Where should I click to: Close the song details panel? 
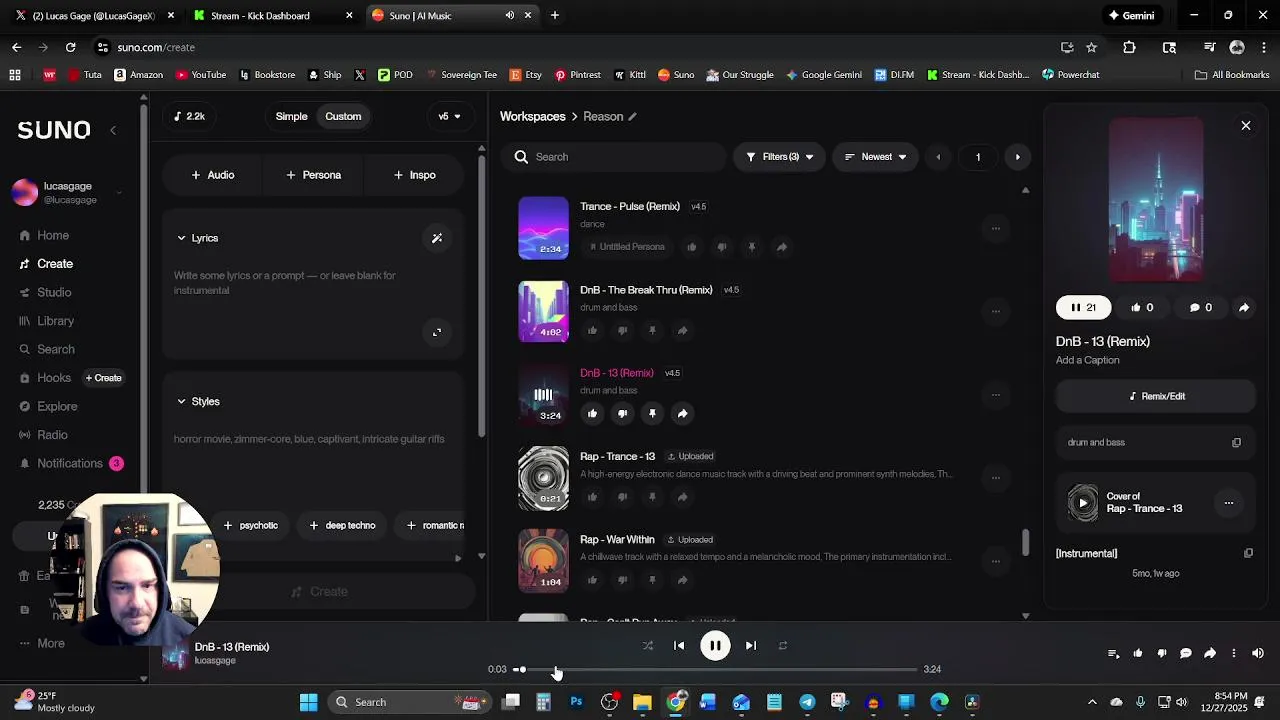point(1246,126)
